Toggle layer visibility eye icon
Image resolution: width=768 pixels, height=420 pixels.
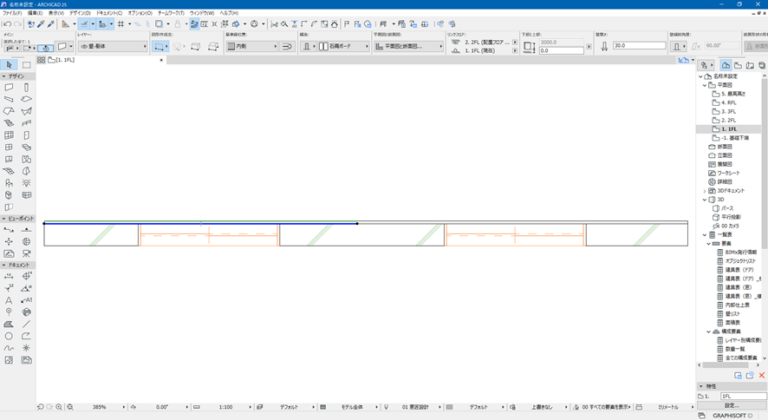[84, 46]
